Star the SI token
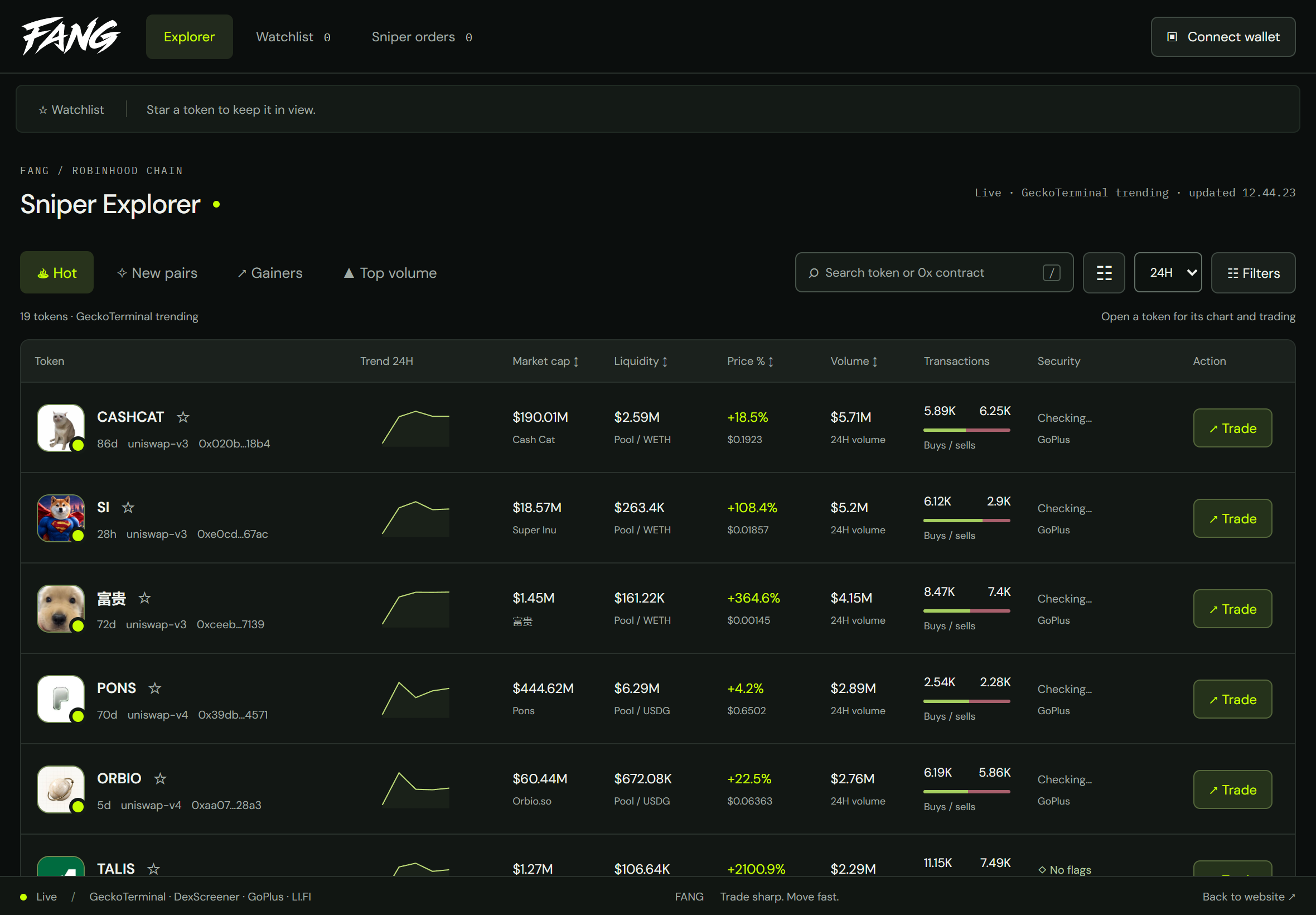Screen dimensions: 1316x915 128,507
